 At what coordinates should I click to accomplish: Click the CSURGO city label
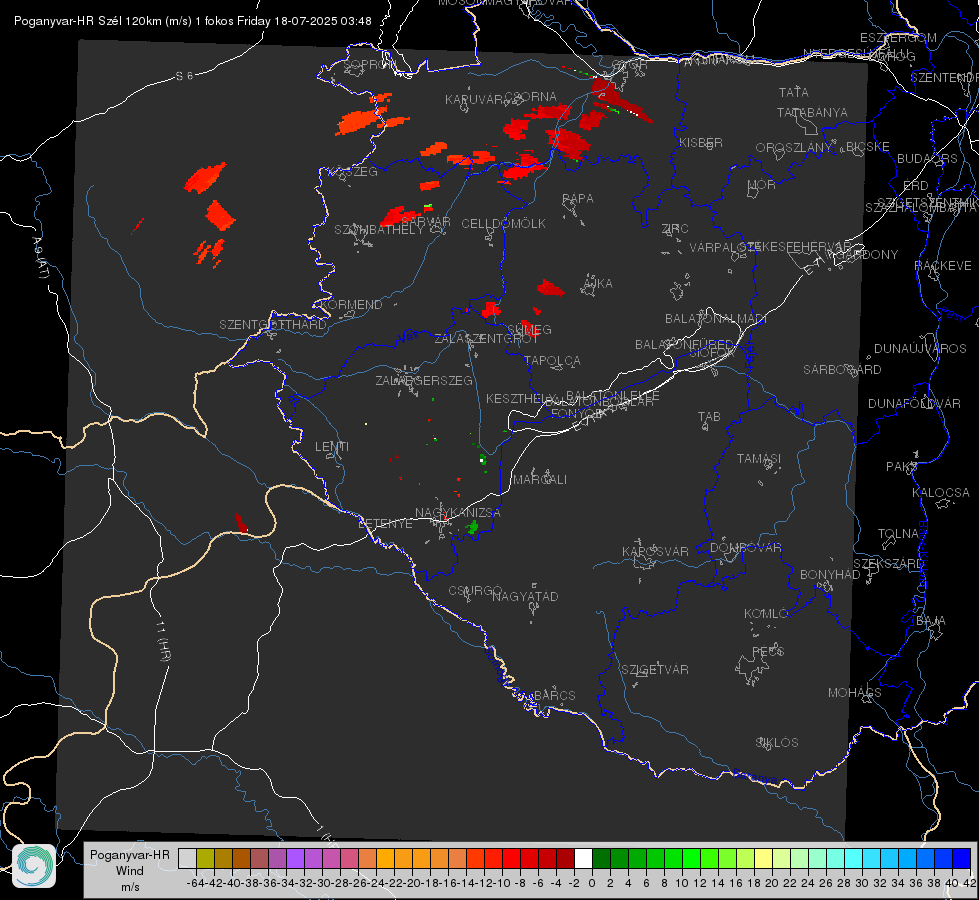point(475,590)
